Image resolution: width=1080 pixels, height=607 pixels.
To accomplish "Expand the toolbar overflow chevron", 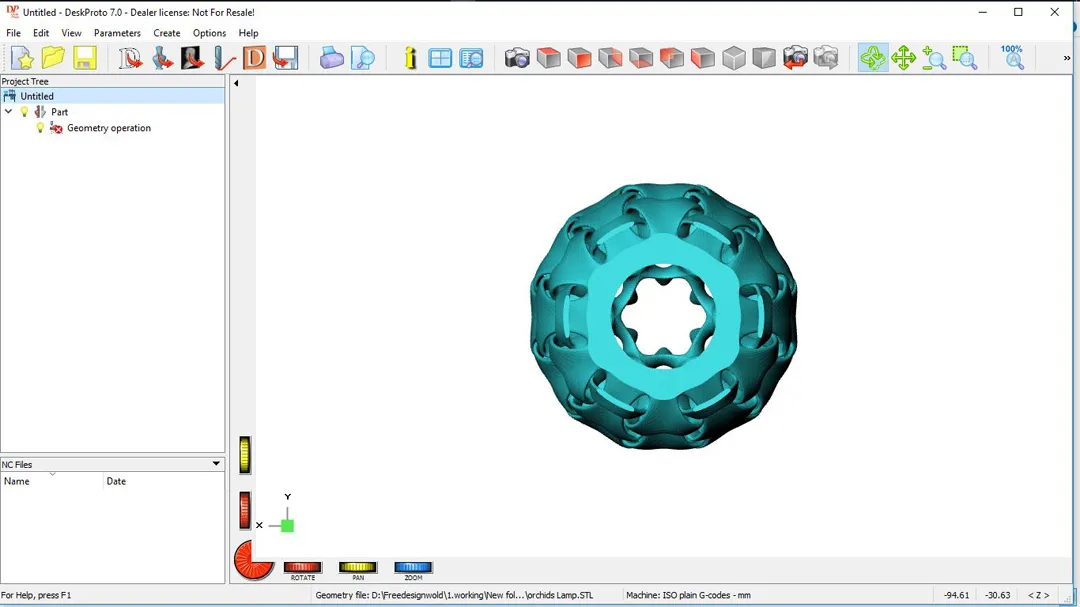I will [x=1066, y=59].
